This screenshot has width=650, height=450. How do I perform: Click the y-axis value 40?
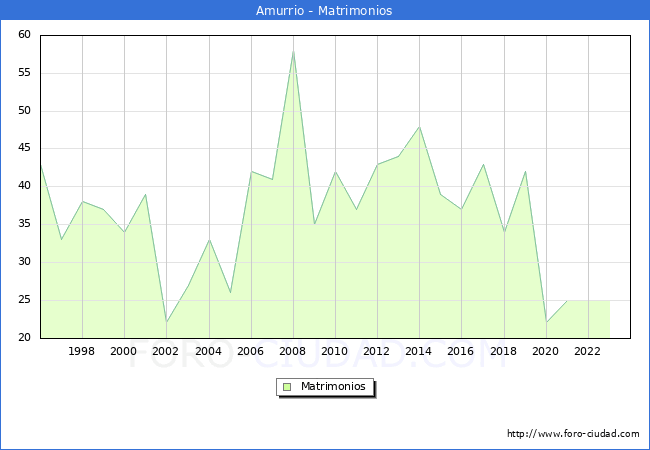(x=24, y=186)
